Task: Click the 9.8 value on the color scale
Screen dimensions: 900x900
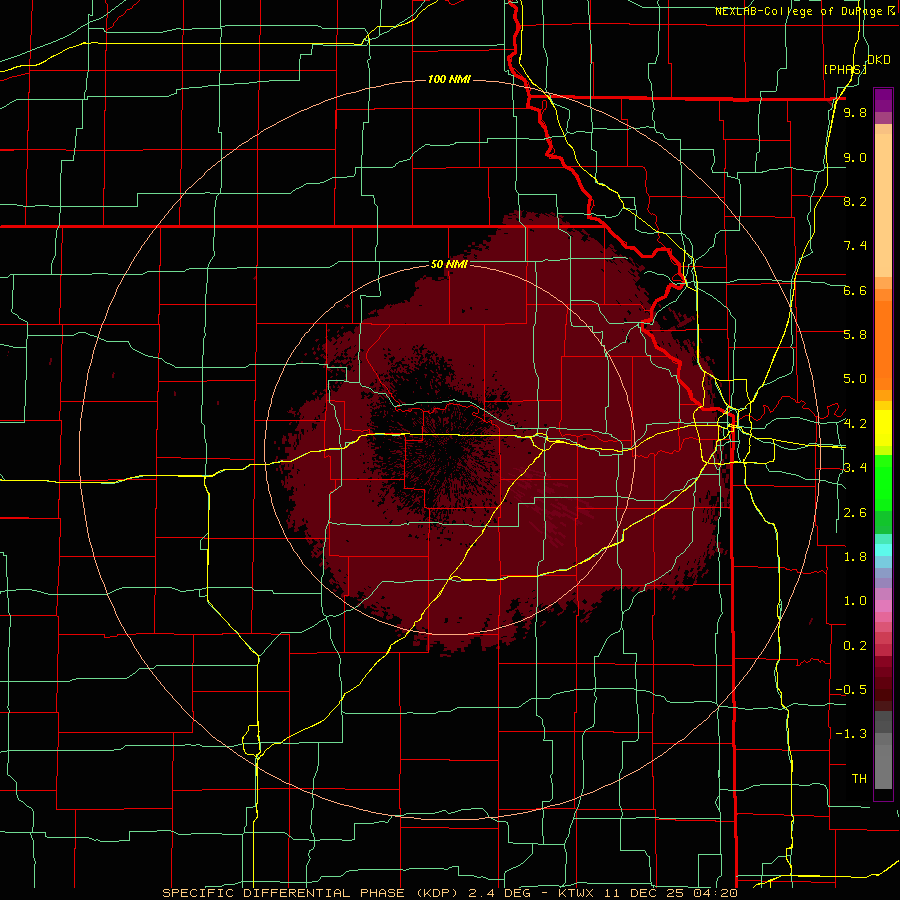Action: click(x=855, y=112)
